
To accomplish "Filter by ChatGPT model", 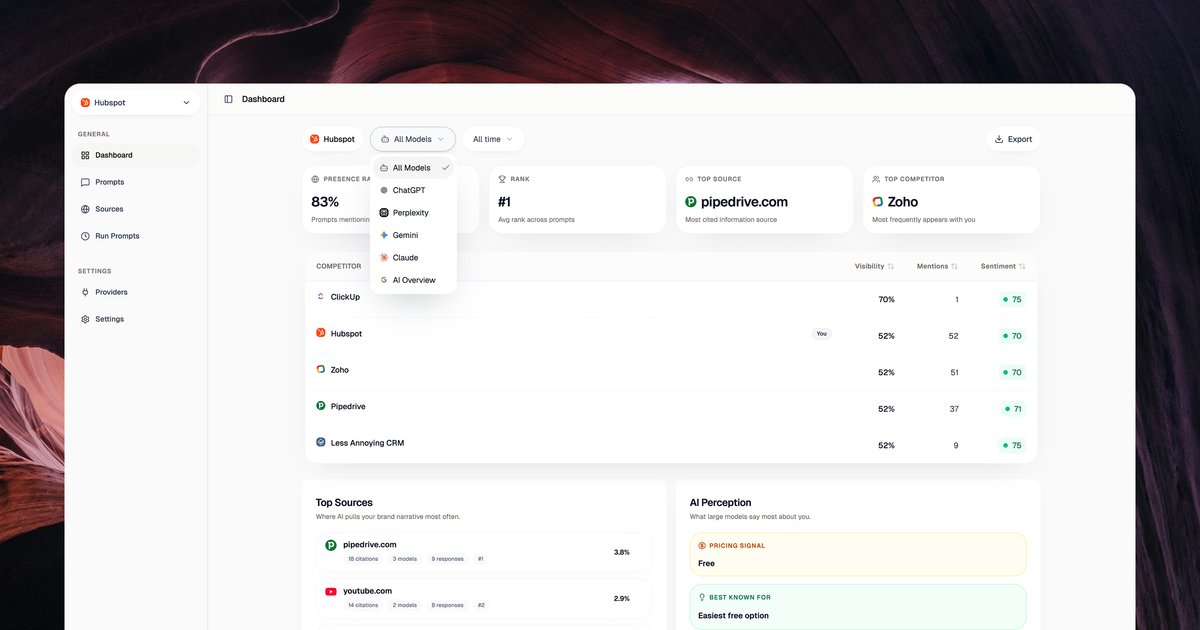I will pos(414,190).
